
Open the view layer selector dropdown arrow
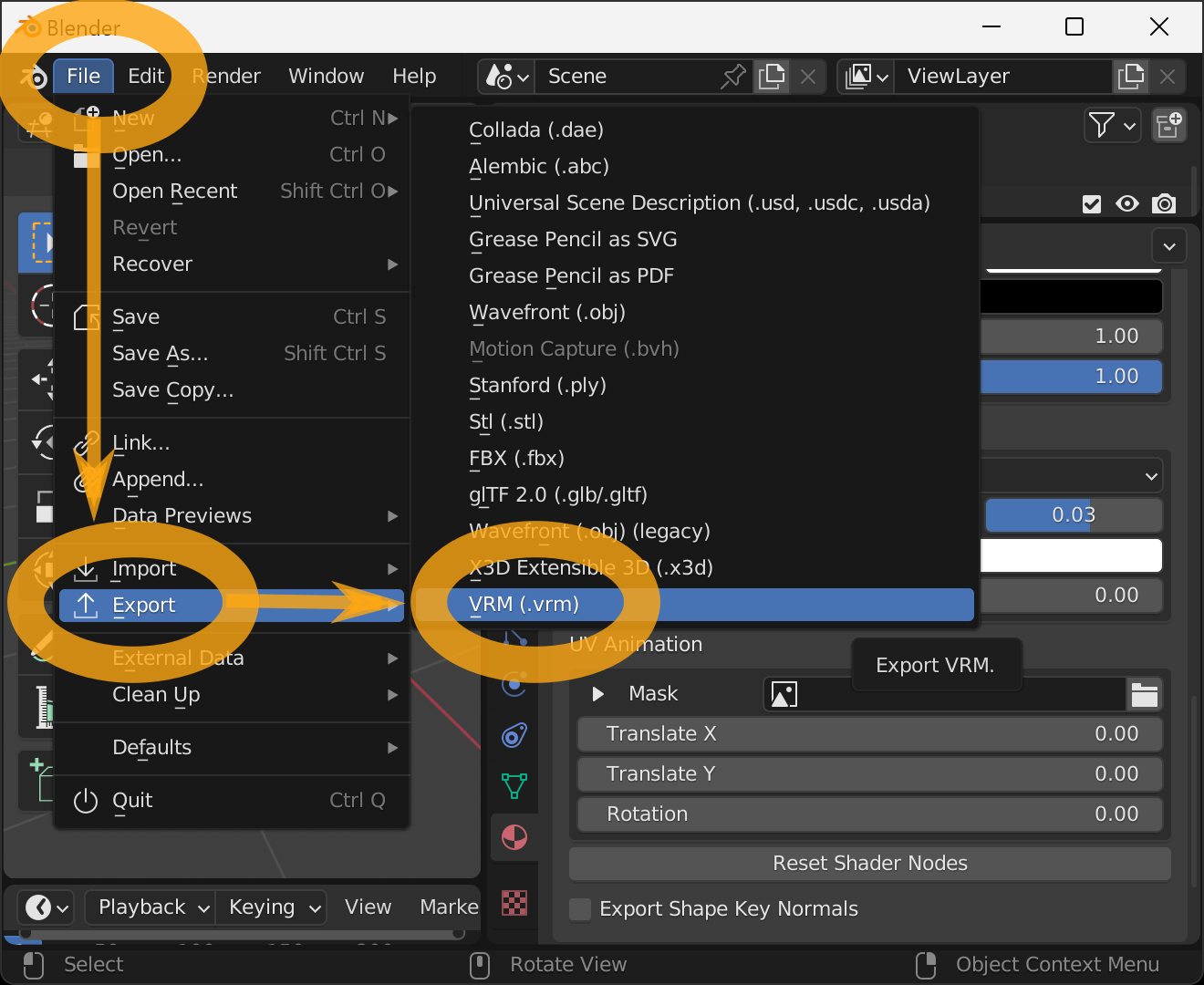pos(883,78)
